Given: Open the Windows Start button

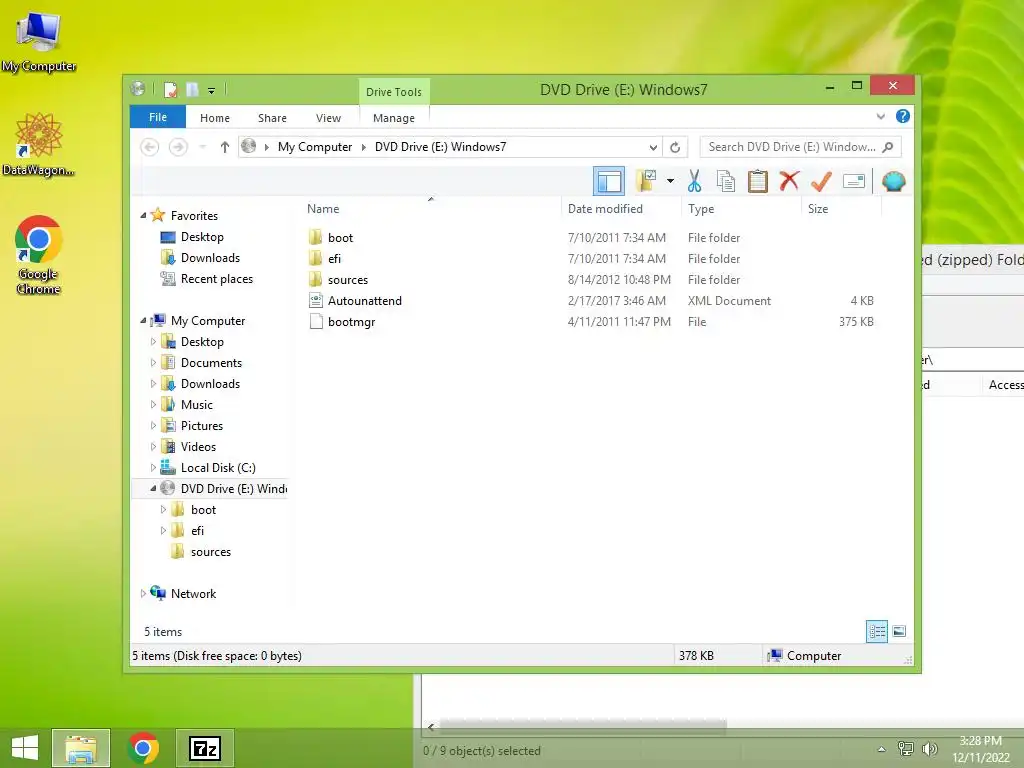Looking at the screenshot, I should (25, 748).
